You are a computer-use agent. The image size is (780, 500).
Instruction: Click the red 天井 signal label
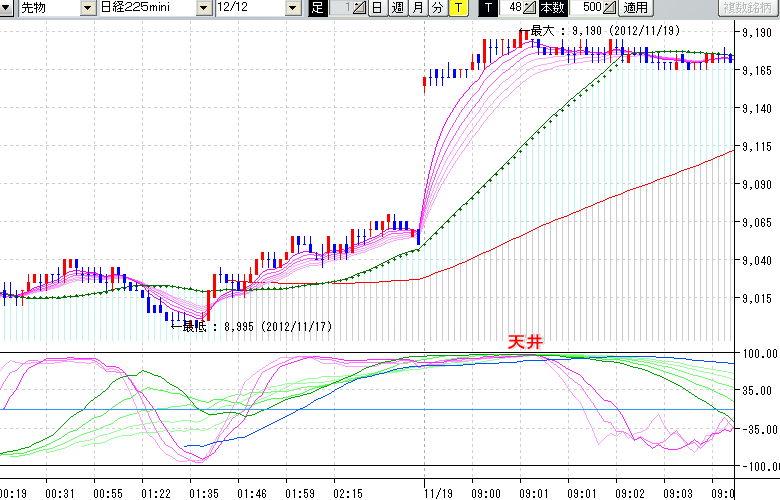click(x=525, y=342)
